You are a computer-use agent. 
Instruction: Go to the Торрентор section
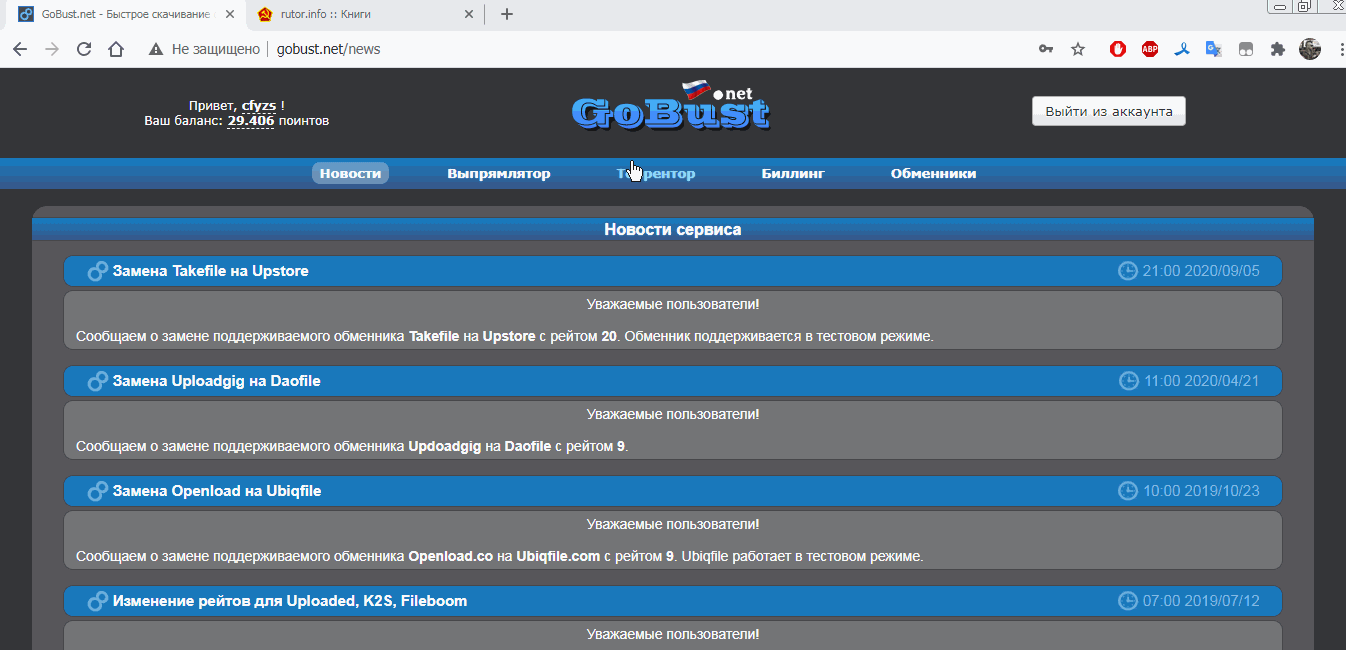(x=656, y=173)
